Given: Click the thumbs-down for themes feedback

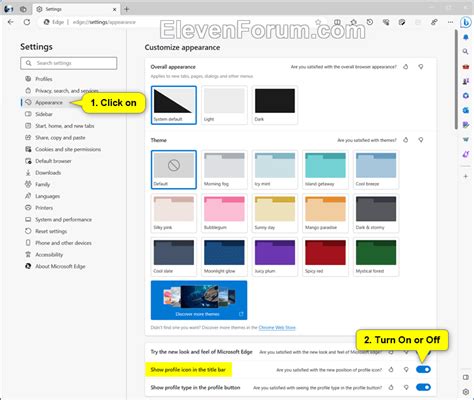Looking at the screenshot, I should [421, 140].
